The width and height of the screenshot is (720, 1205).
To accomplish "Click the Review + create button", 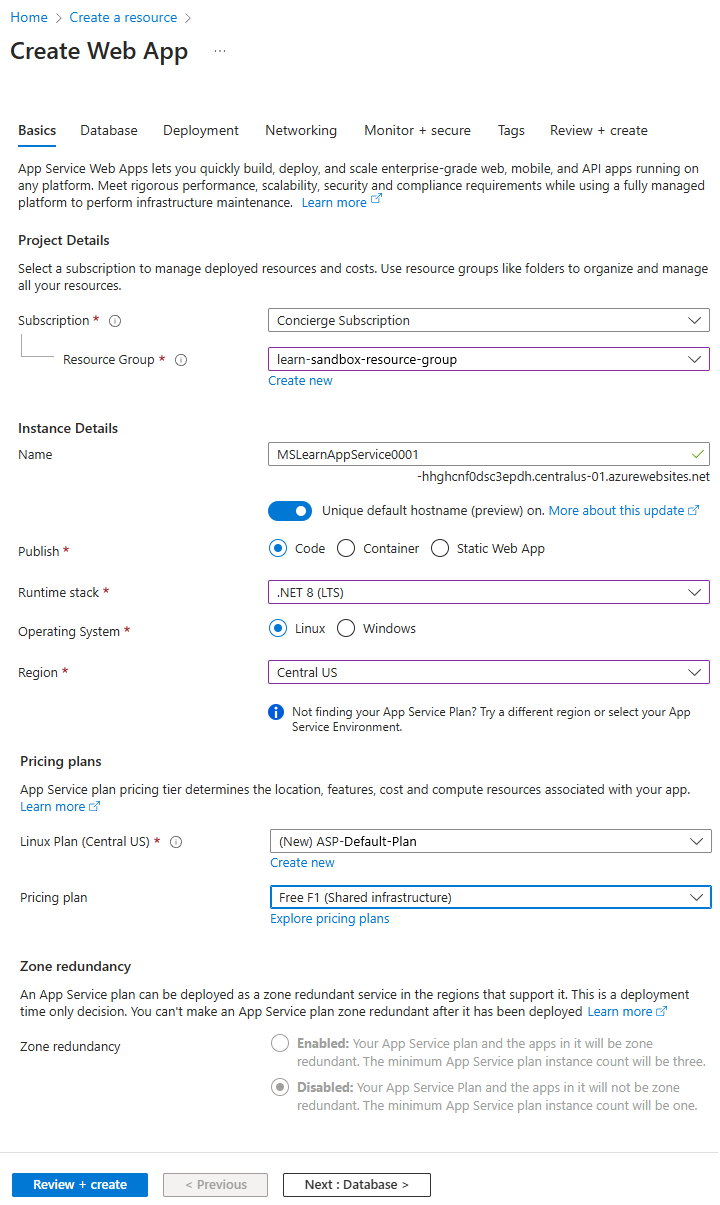I will tap(79, 1184).
